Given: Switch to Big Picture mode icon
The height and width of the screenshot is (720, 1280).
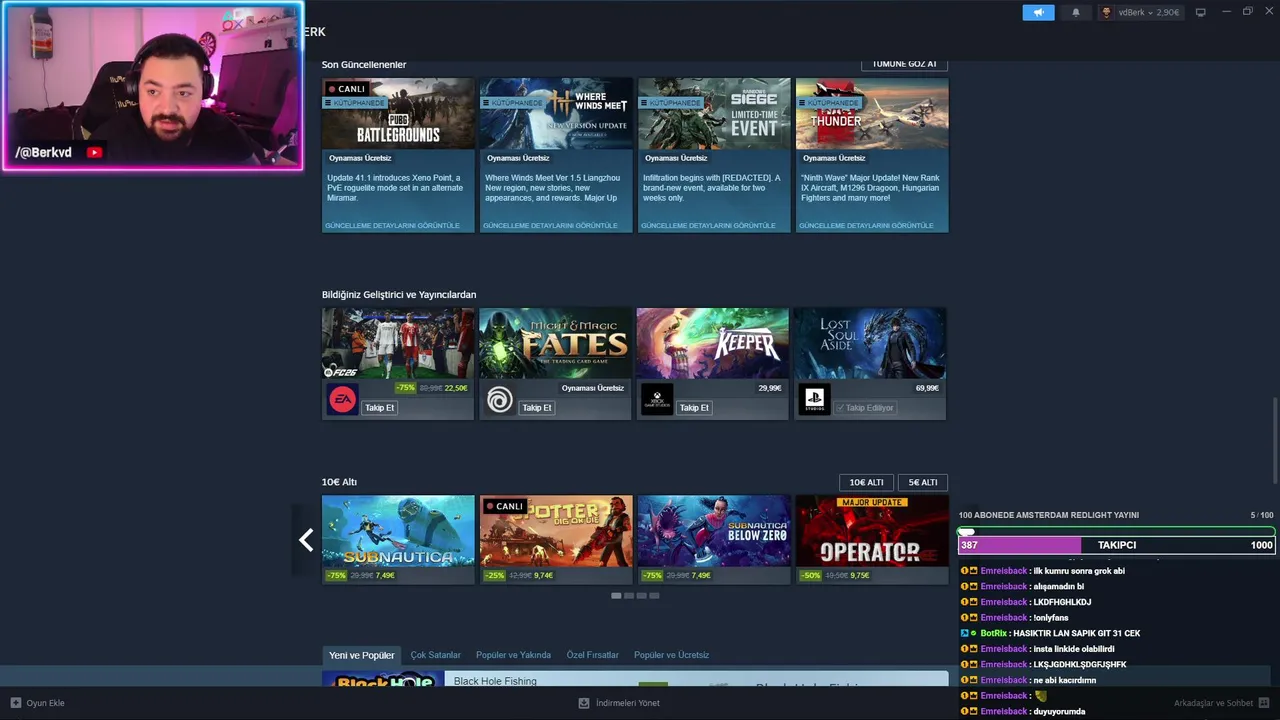Looking at the screenshot, I should (1201, 12).
